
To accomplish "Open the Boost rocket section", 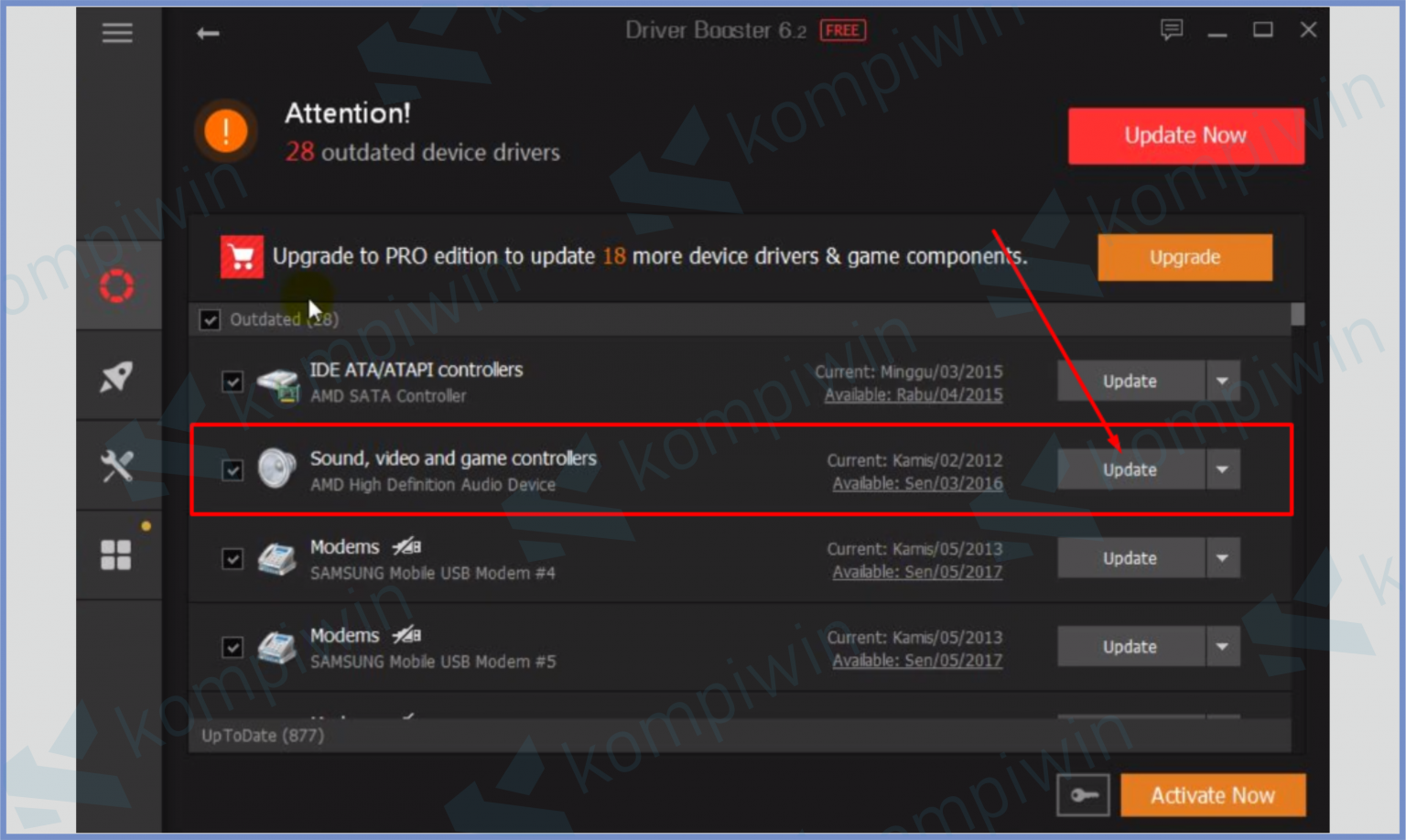I will [x=117, y=376].
